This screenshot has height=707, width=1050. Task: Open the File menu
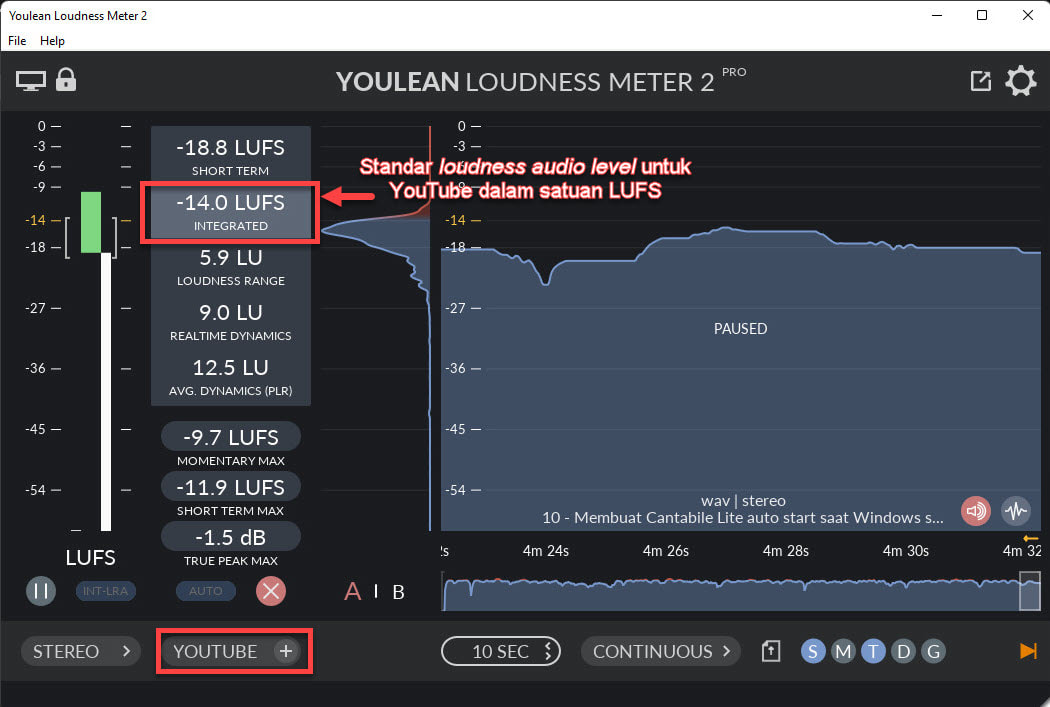tap(17, 41)
